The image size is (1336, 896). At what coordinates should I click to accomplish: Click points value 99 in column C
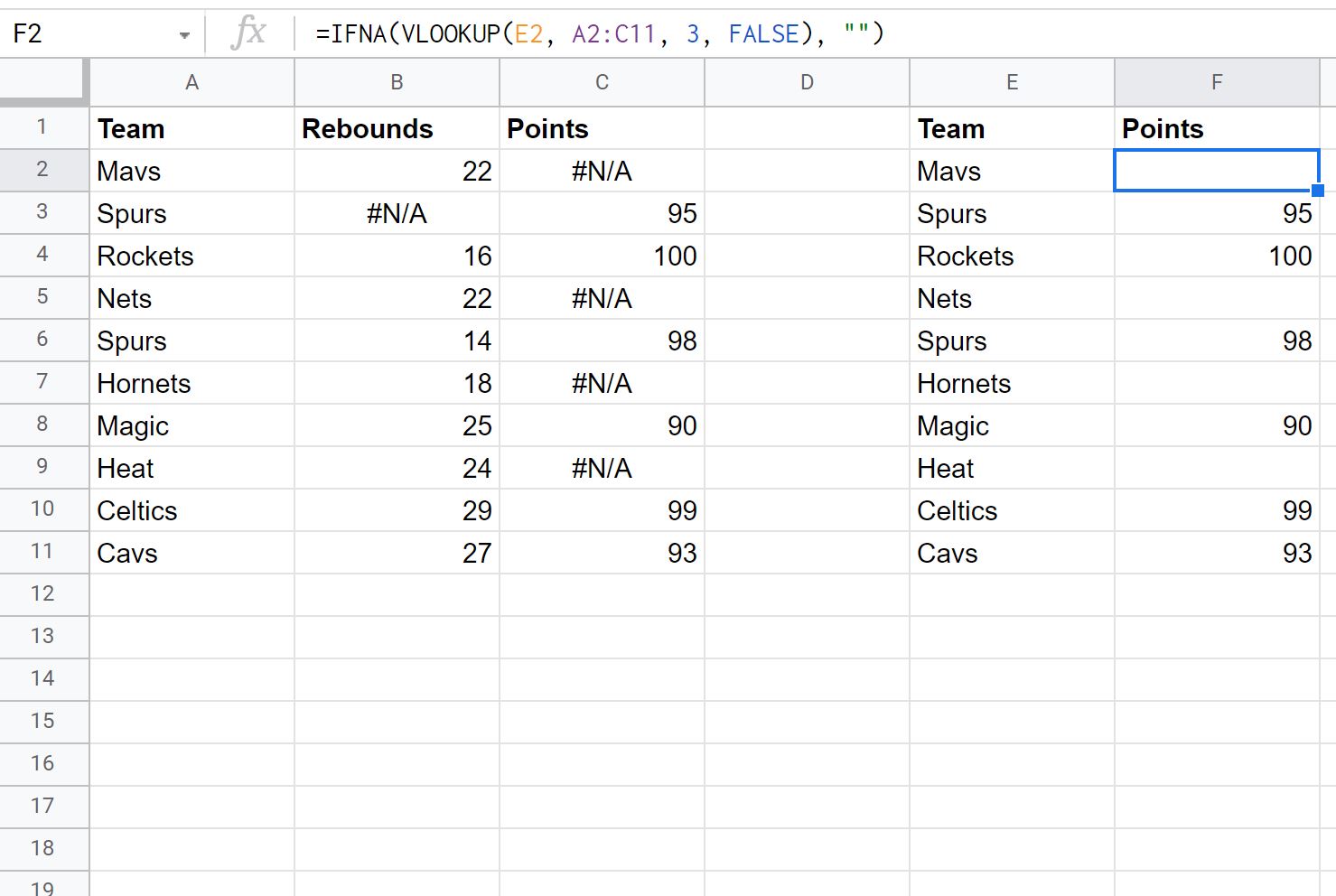pyautogui.click(x=682, y=511)
